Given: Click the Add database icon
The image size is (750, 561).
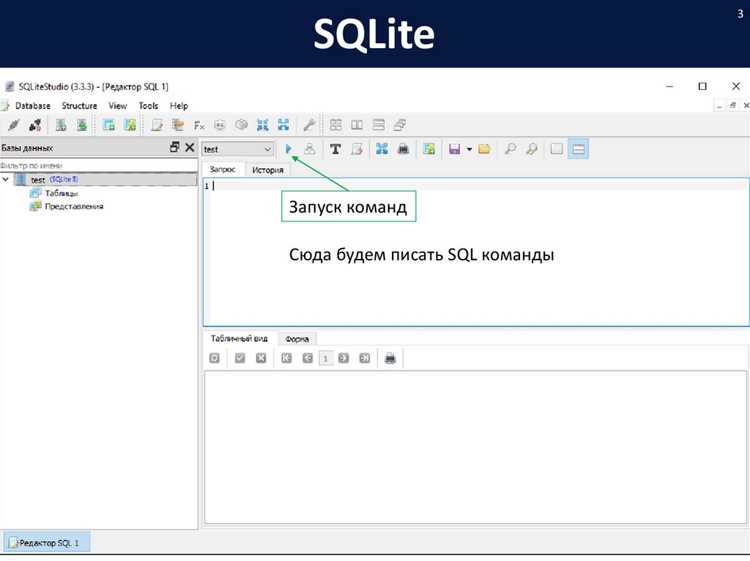Looking at the screenshot, I should (61, 125).
